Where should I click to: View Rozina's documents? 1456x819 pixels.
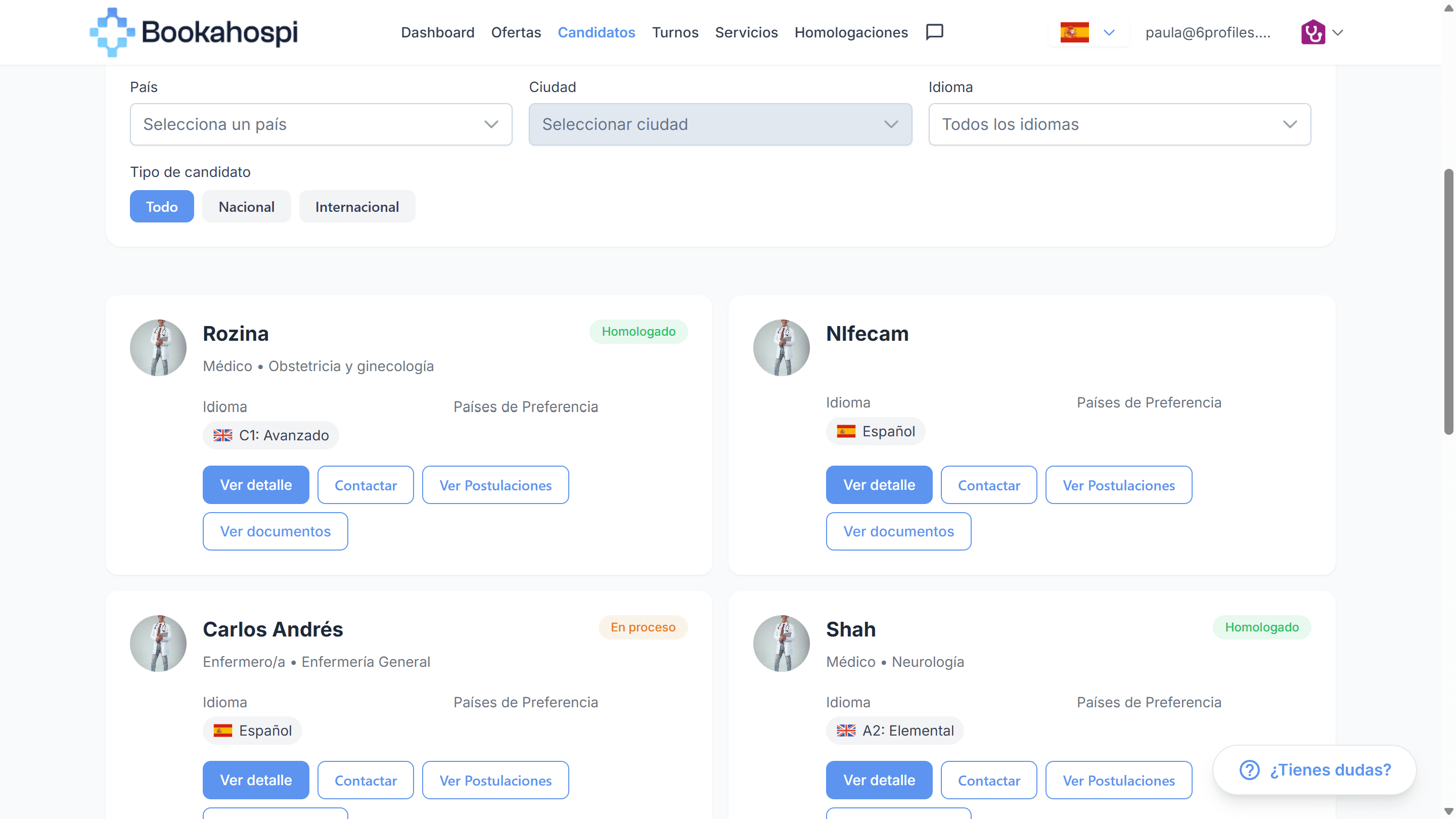[x=275, y=531]
